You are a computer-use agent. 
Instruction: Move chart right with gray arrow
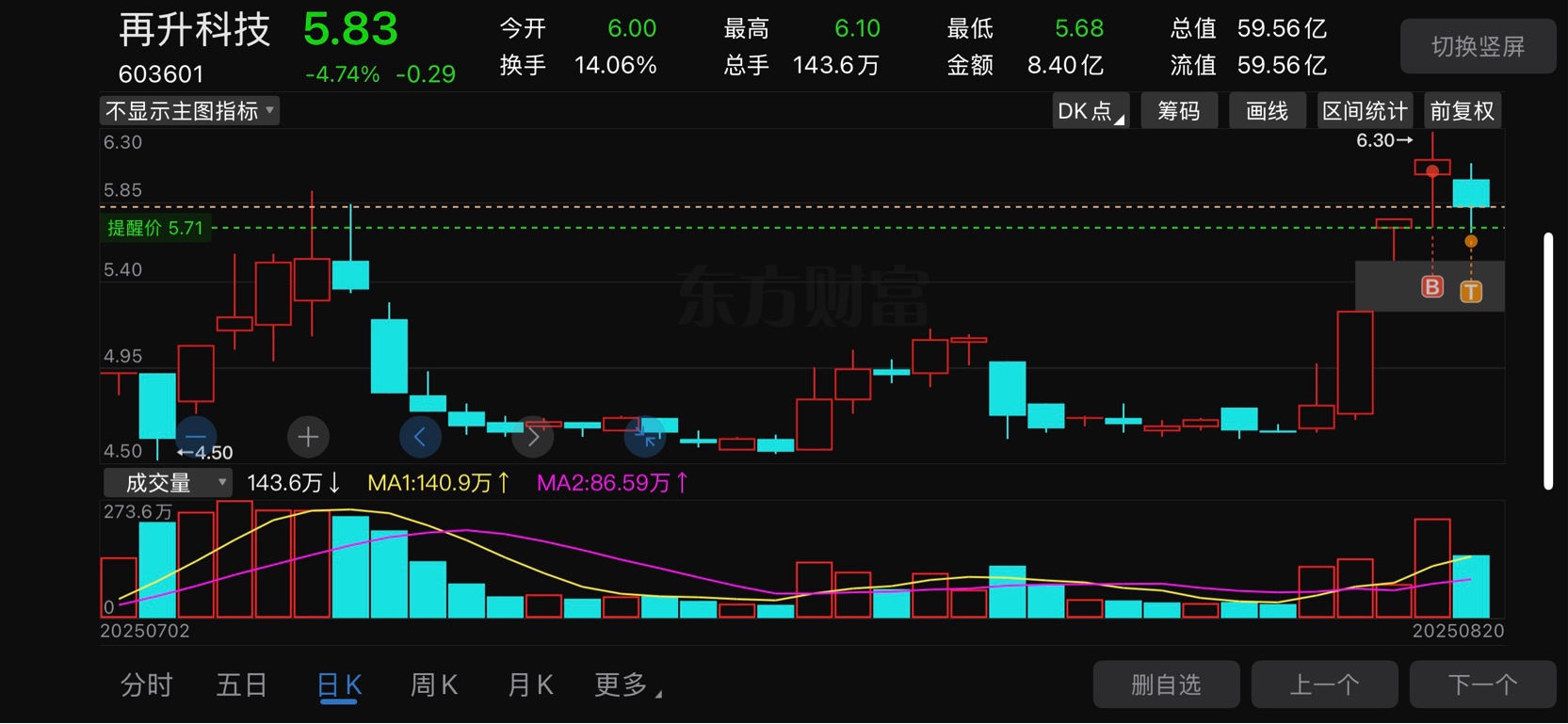(x=532, y=437)
